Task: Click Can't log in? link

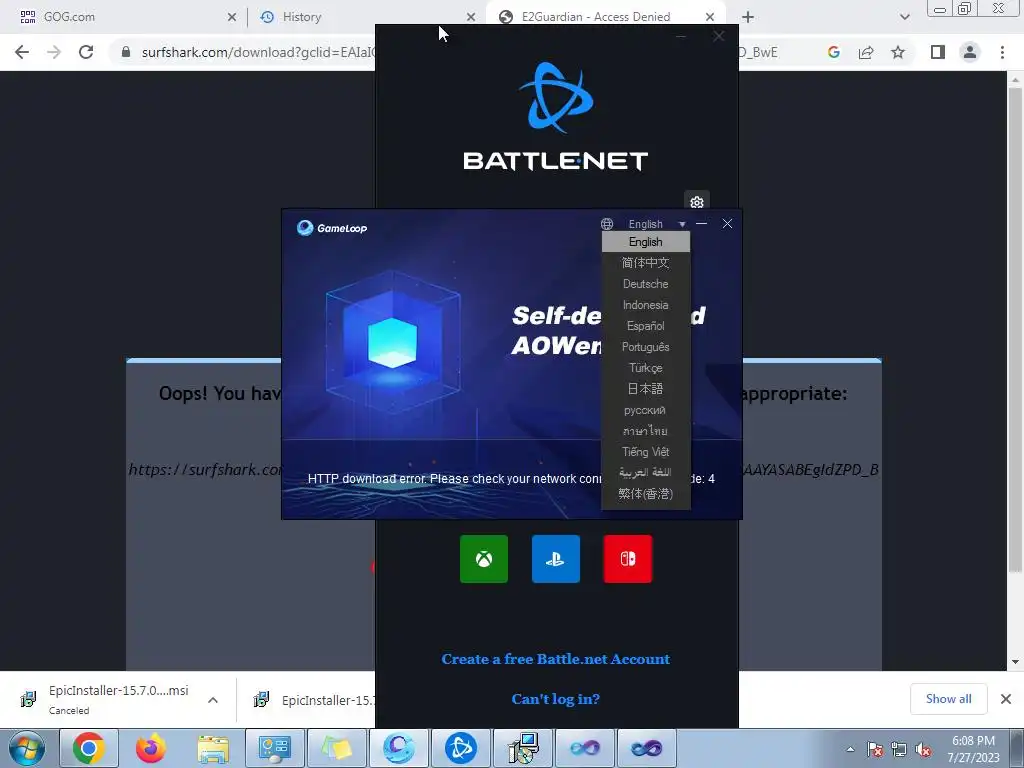Action: coord(556,699)
